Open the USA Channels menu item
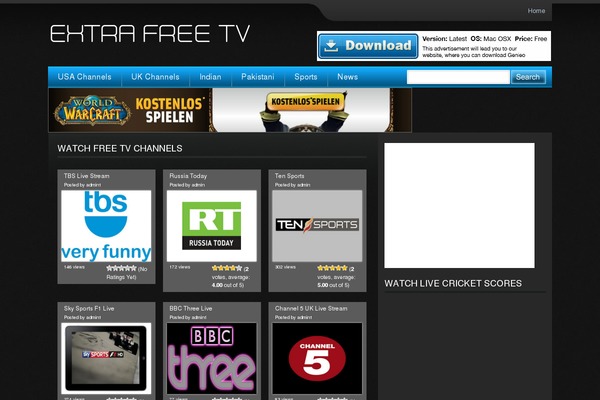 pos(85,77)
